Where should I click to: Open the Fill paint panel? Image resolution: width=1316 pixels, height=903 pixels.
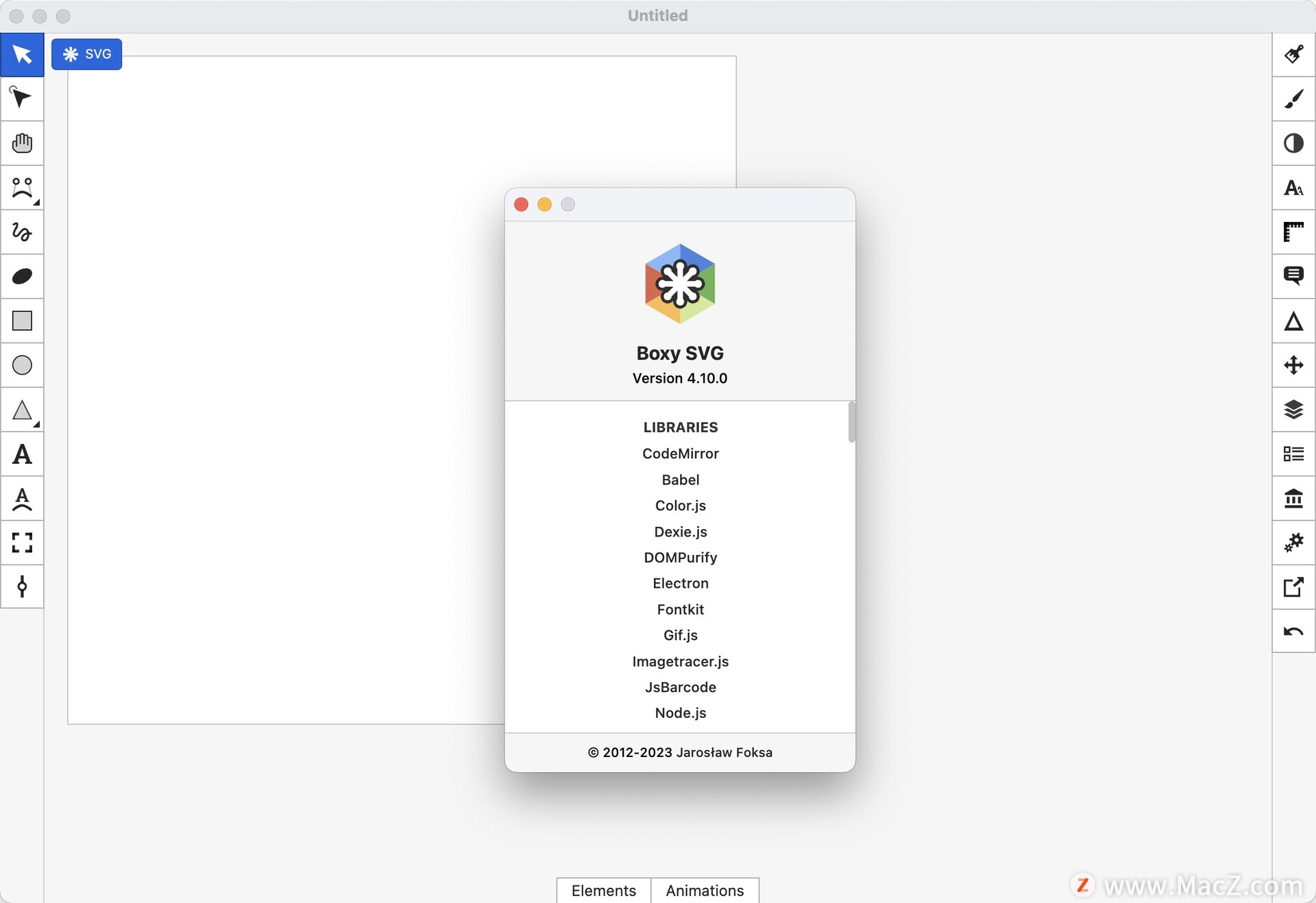(x=1293, y=54)
